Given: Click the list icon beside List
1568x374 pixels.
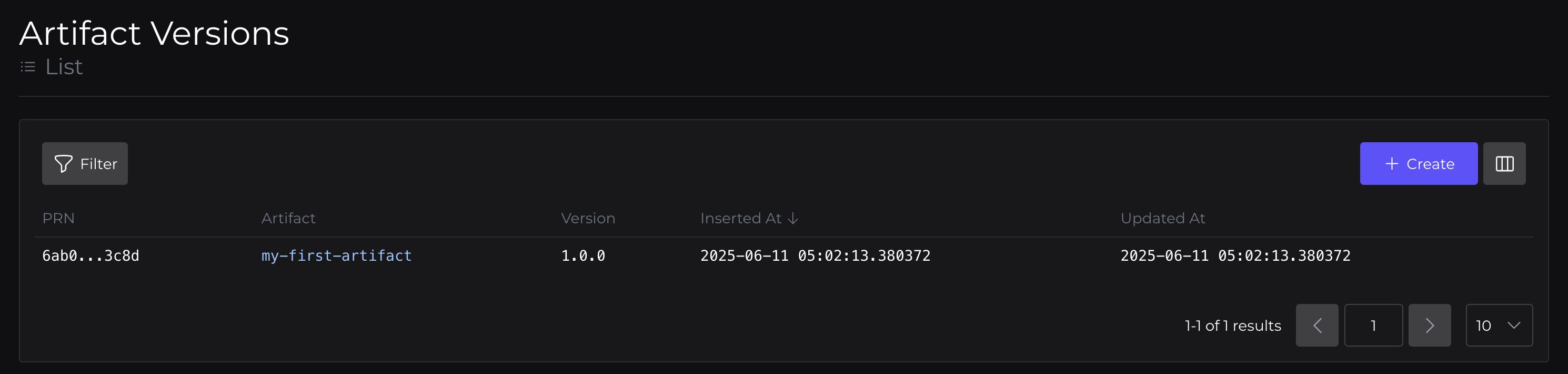Looking at the screenshot, I should [28, 67].
